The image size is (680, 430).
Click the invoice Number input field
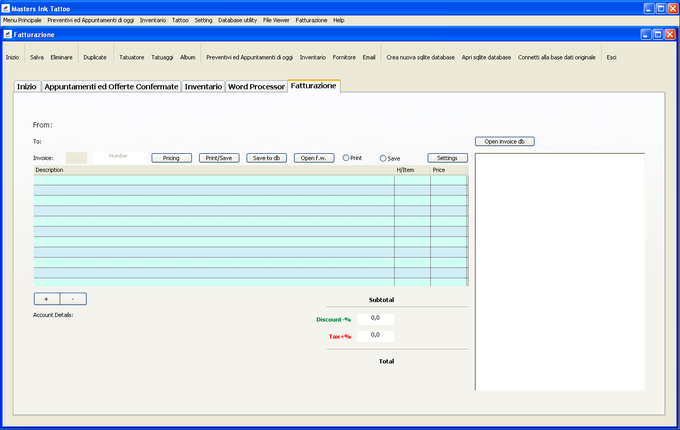[x=120, y=158]
